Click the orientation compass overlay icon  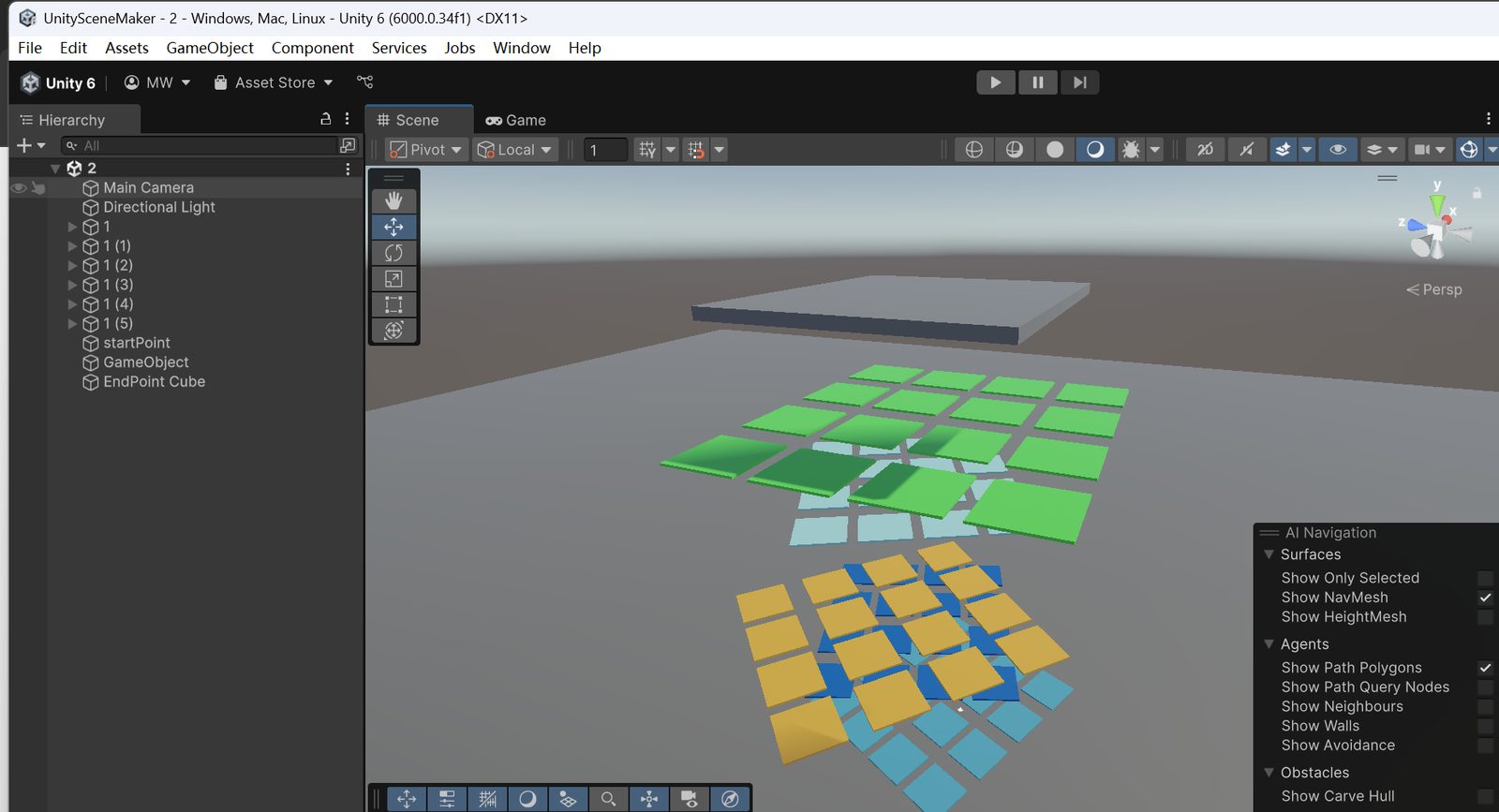[729, 799]
